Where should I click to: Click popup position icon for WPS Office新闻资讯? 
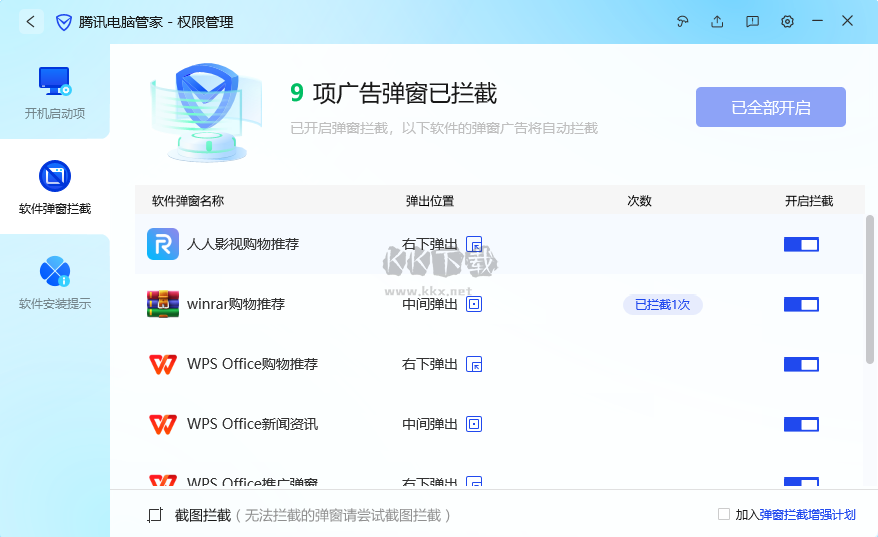coord(474,424)
